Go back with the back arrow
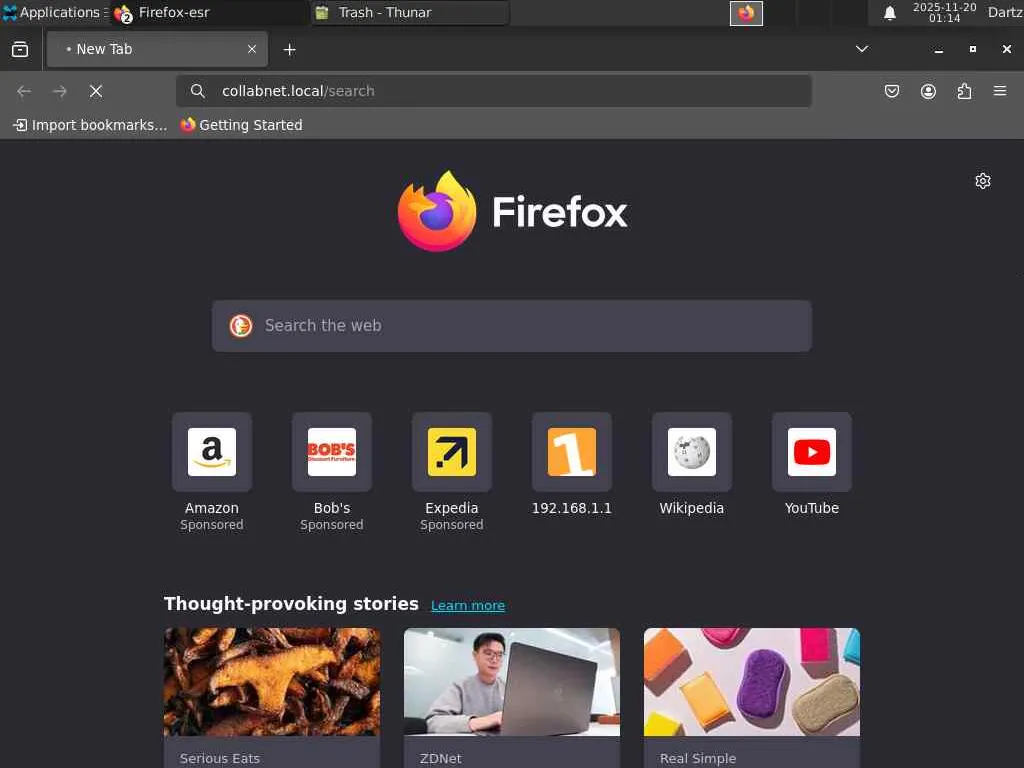Screen dimensions: 1024x768 coord(24,91)
